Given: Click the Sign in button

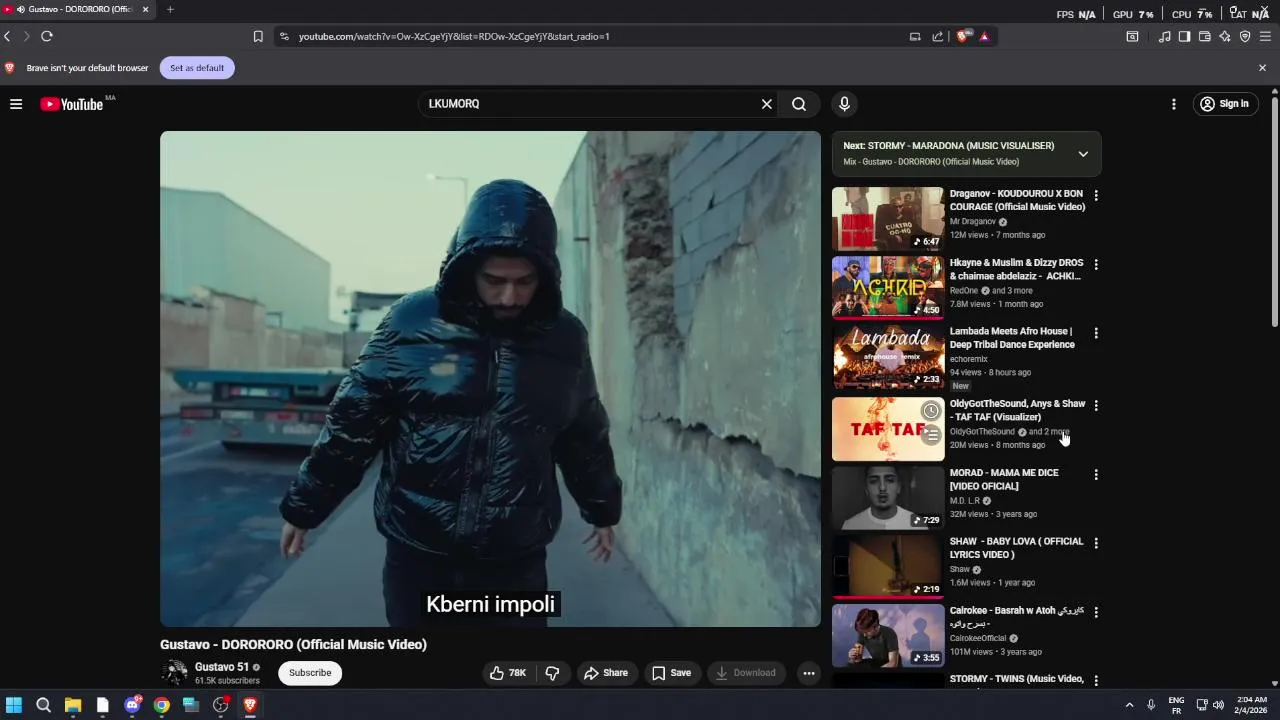Looking at the screenshot, I should pyautogui.click(x=1224, y=104).
